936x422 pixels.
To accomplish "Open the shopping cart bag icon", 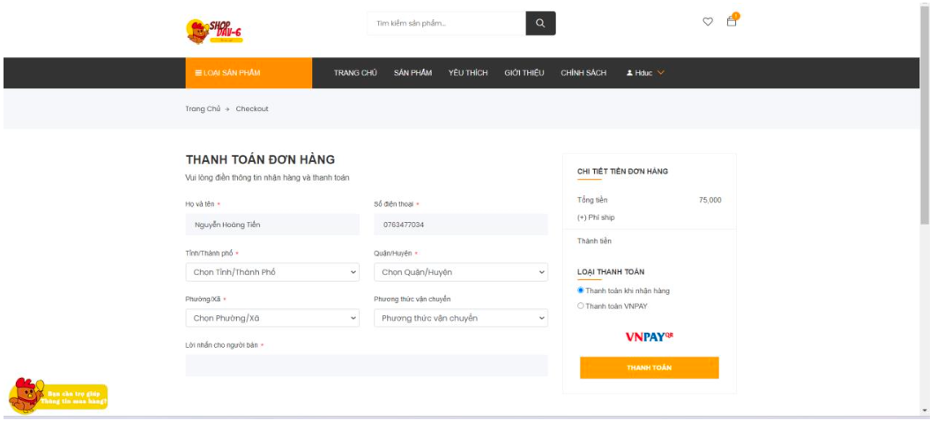I will [x=731, y=21].
